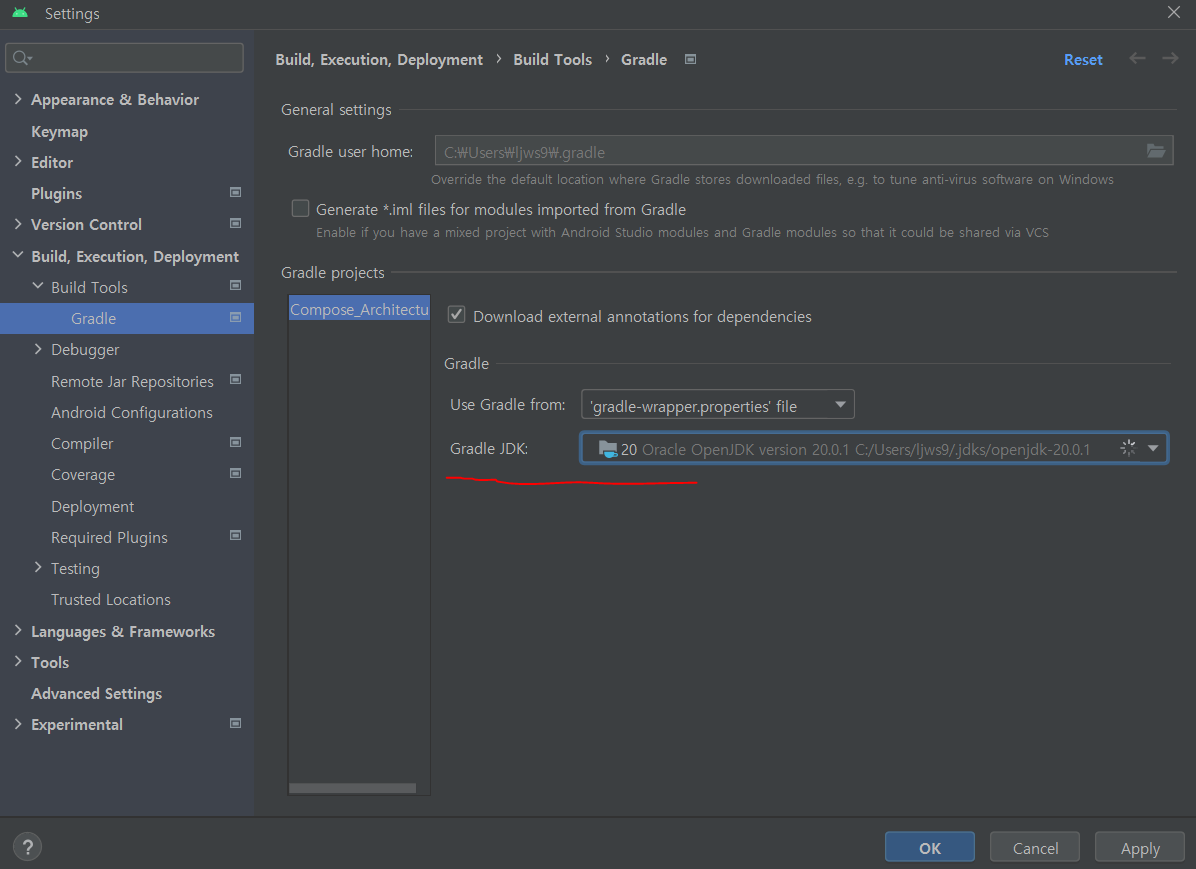Click the loading spinner in Gradle JDK field
The height and width of the screenshot is (869, 1196).
1127,449
